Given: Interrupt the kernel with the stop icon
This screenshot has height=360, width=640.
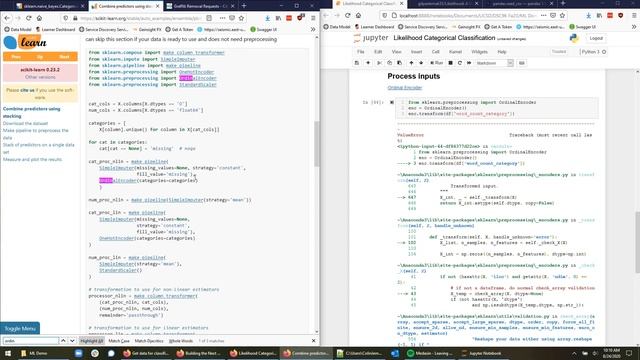Looking at the screenshot, I should [x=450, y=63].
